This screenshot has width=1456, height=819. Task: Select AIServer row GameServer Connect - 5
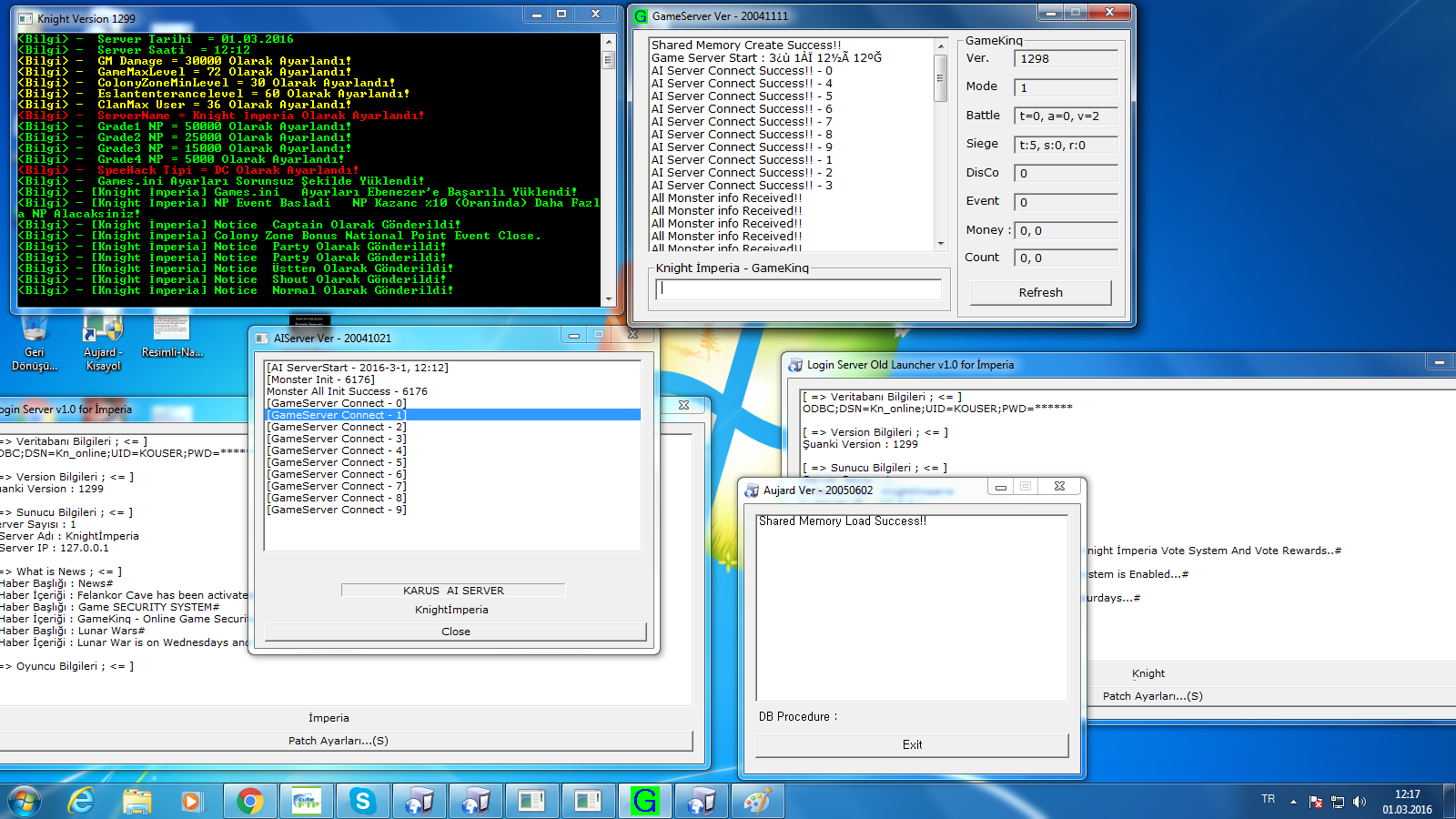click(452, 462)
